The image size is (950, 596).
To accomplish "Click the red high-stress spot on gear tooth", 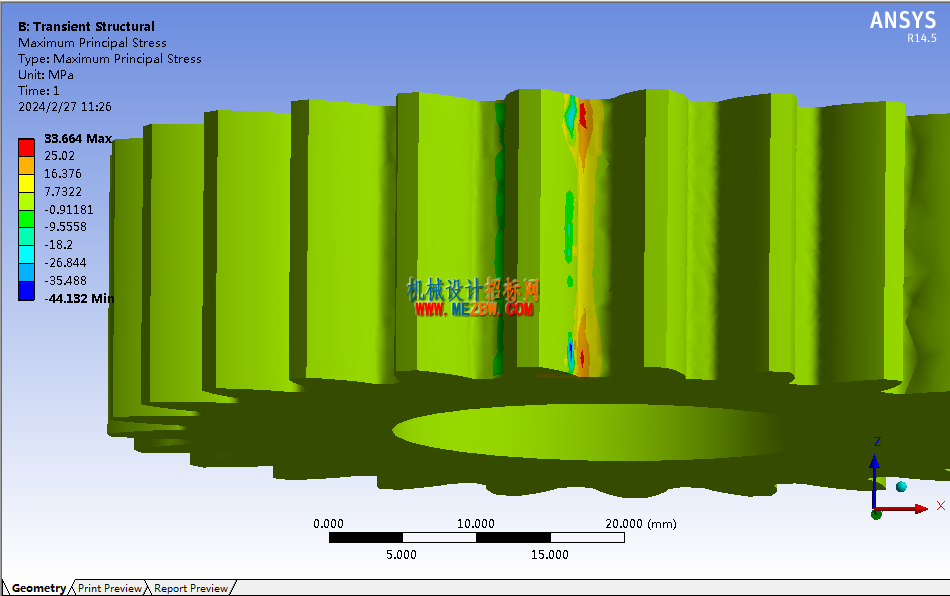I will [583, 115].
